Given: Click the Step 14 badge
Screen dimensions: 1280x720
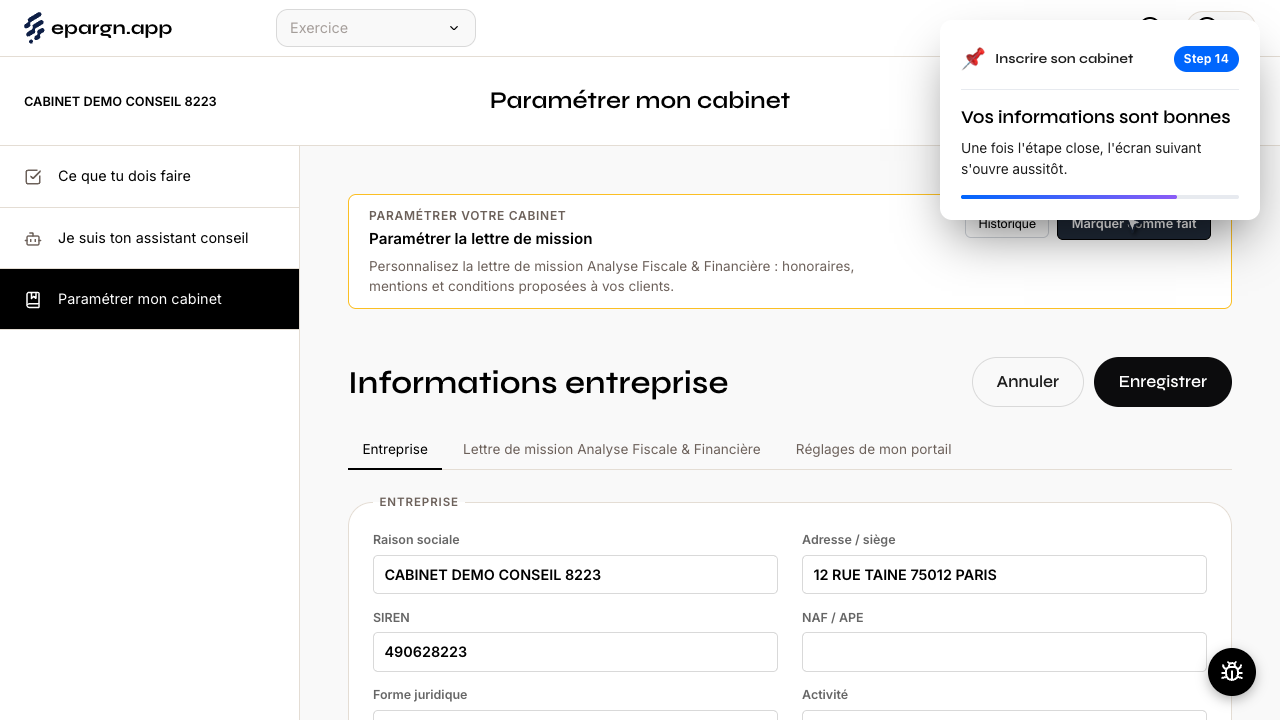Looking at the screenshot, I should click(1206, 59).
